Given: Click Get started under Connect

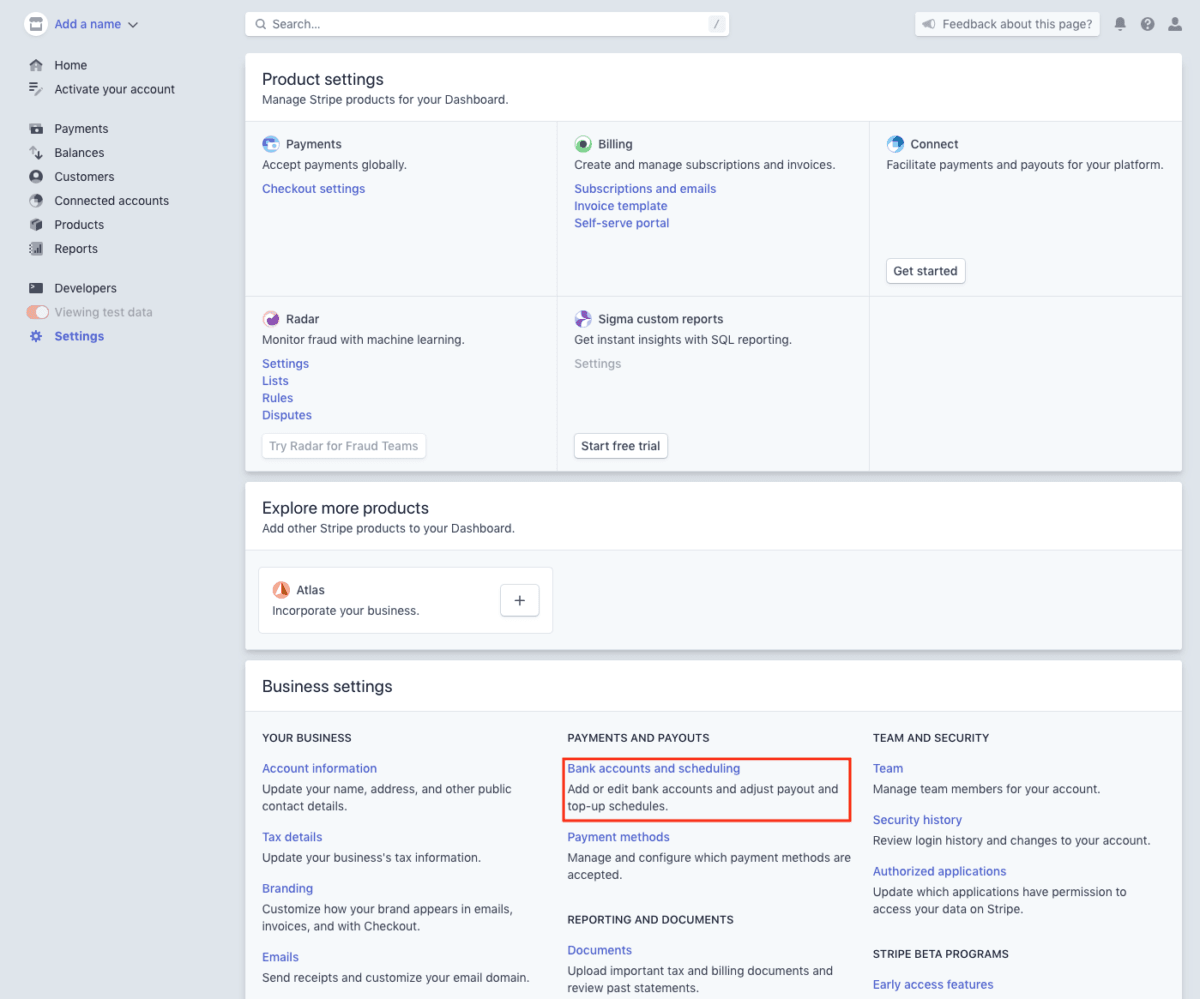Looking at the screenshot, I should click(925, 271).
